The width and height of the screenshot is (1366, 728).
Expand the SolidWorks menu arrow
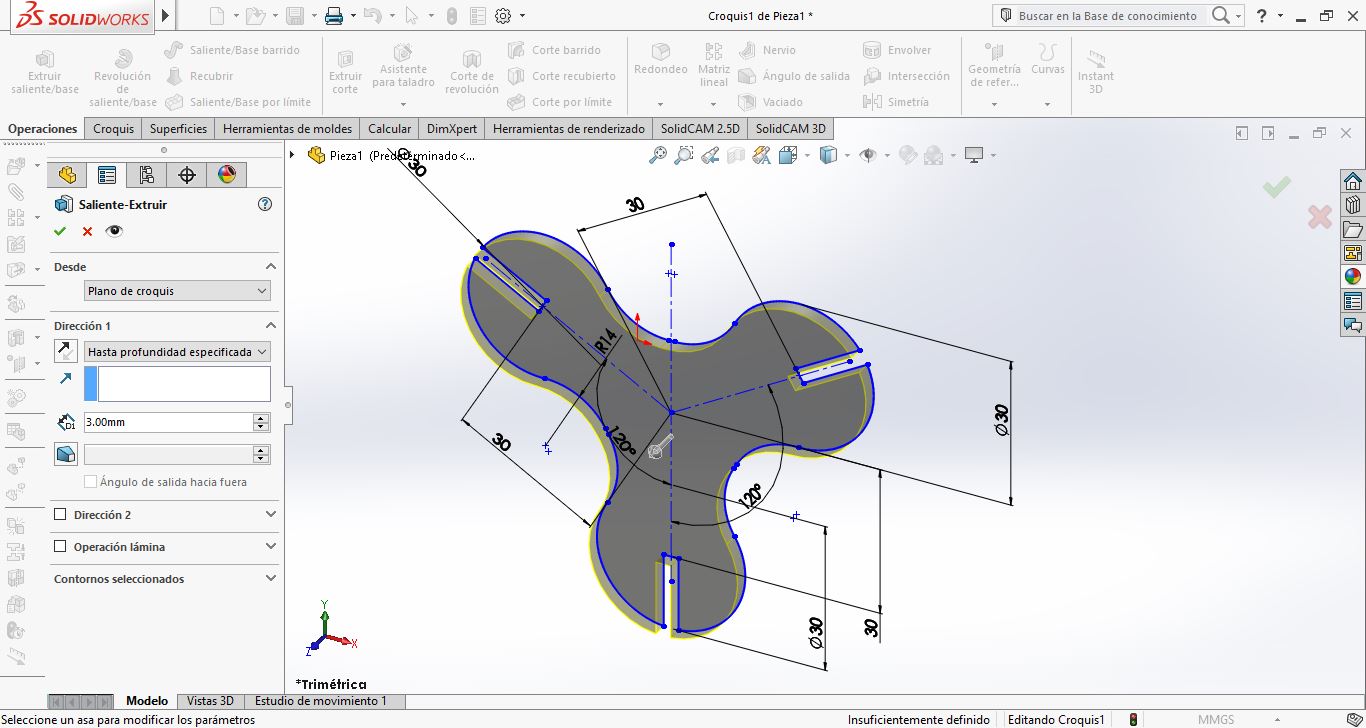pyautogui.click(x=165, y=16)
